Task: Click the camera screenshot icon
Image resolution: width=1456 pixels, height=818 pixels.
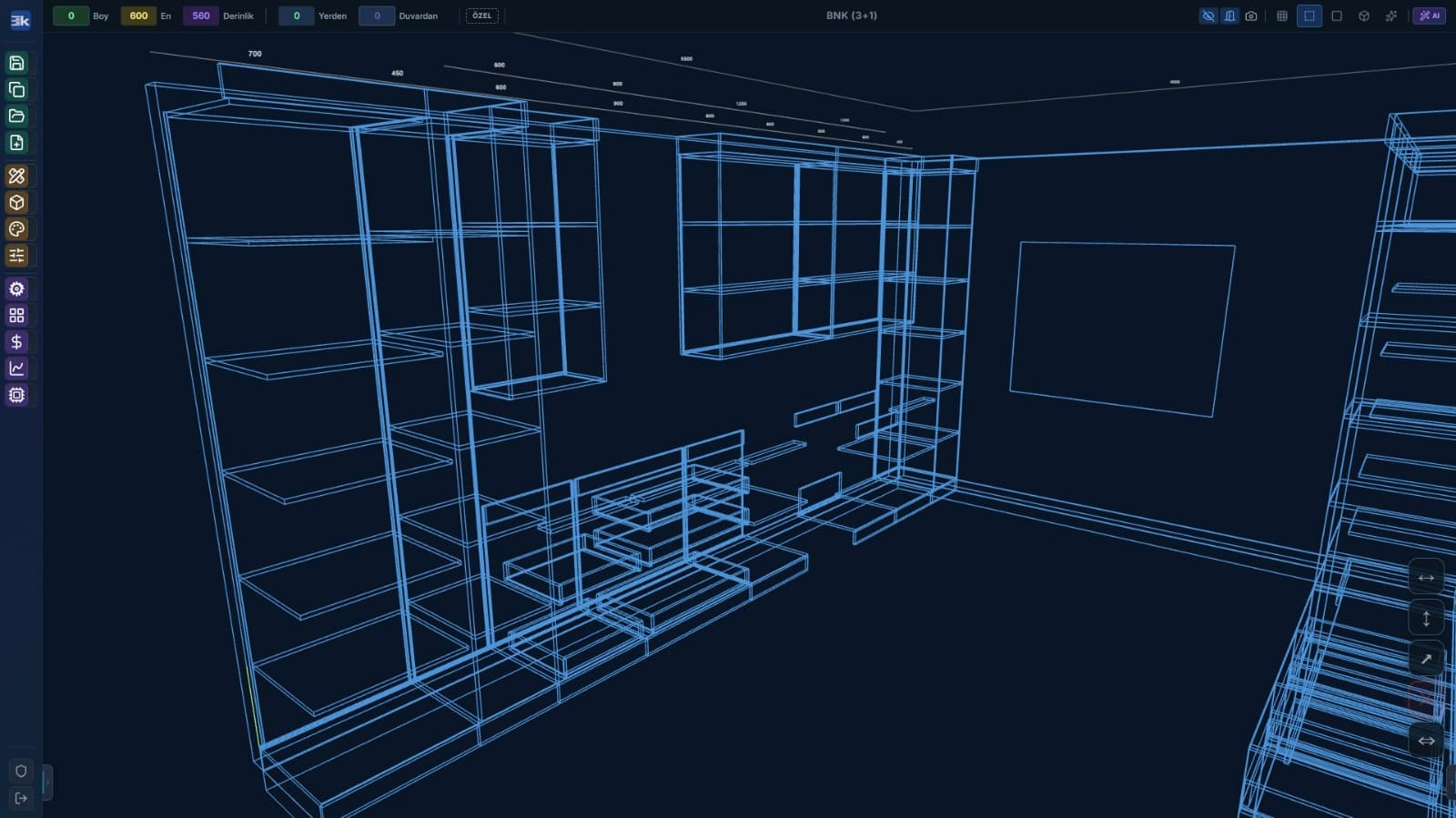Action: (x=1251, y=16)
